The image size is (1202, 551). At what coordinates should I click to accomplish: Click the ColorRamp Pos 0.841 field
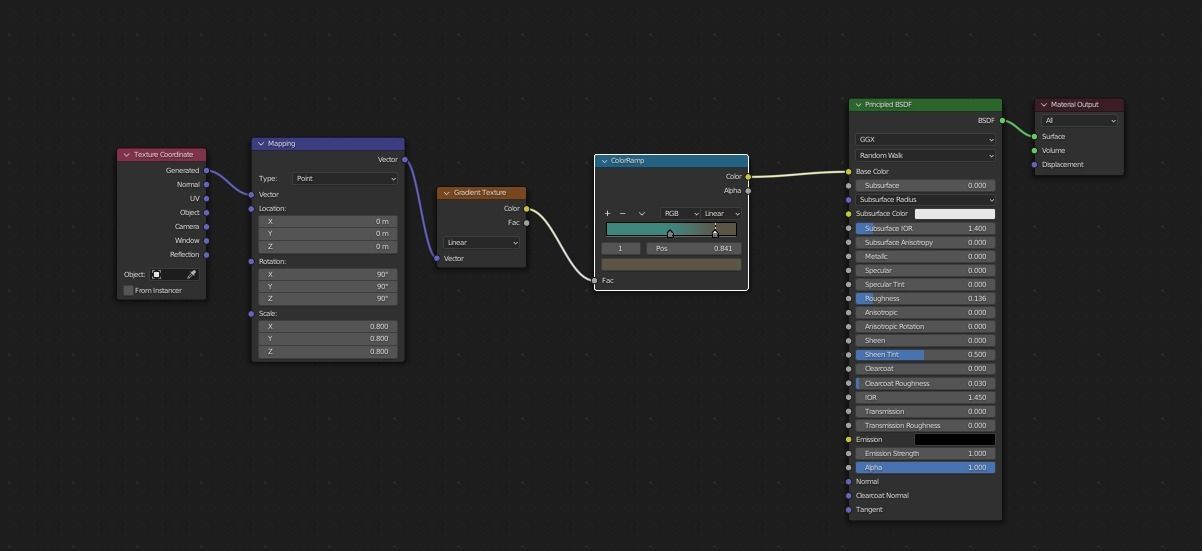pyautogui.click(x=693, y=248)
